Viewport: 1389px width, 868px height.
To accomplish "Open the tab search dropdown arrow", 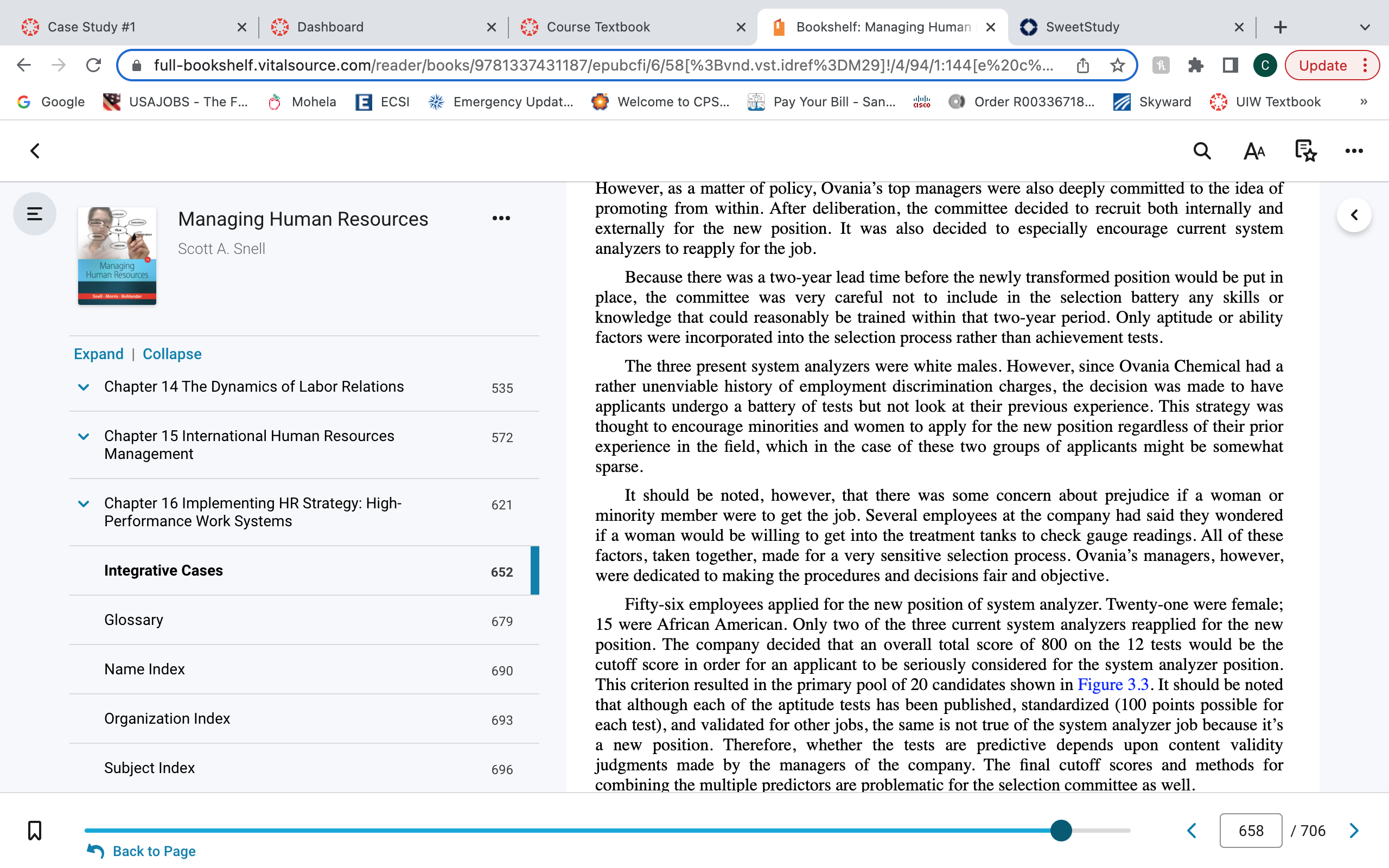I will click(1365, 27).
